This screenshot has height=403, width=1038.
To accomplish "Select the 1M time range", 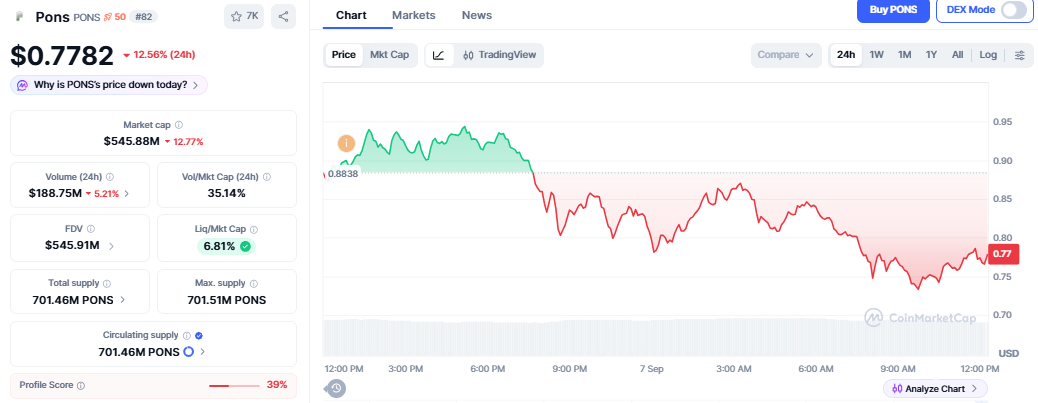I will tap(904, 55).
